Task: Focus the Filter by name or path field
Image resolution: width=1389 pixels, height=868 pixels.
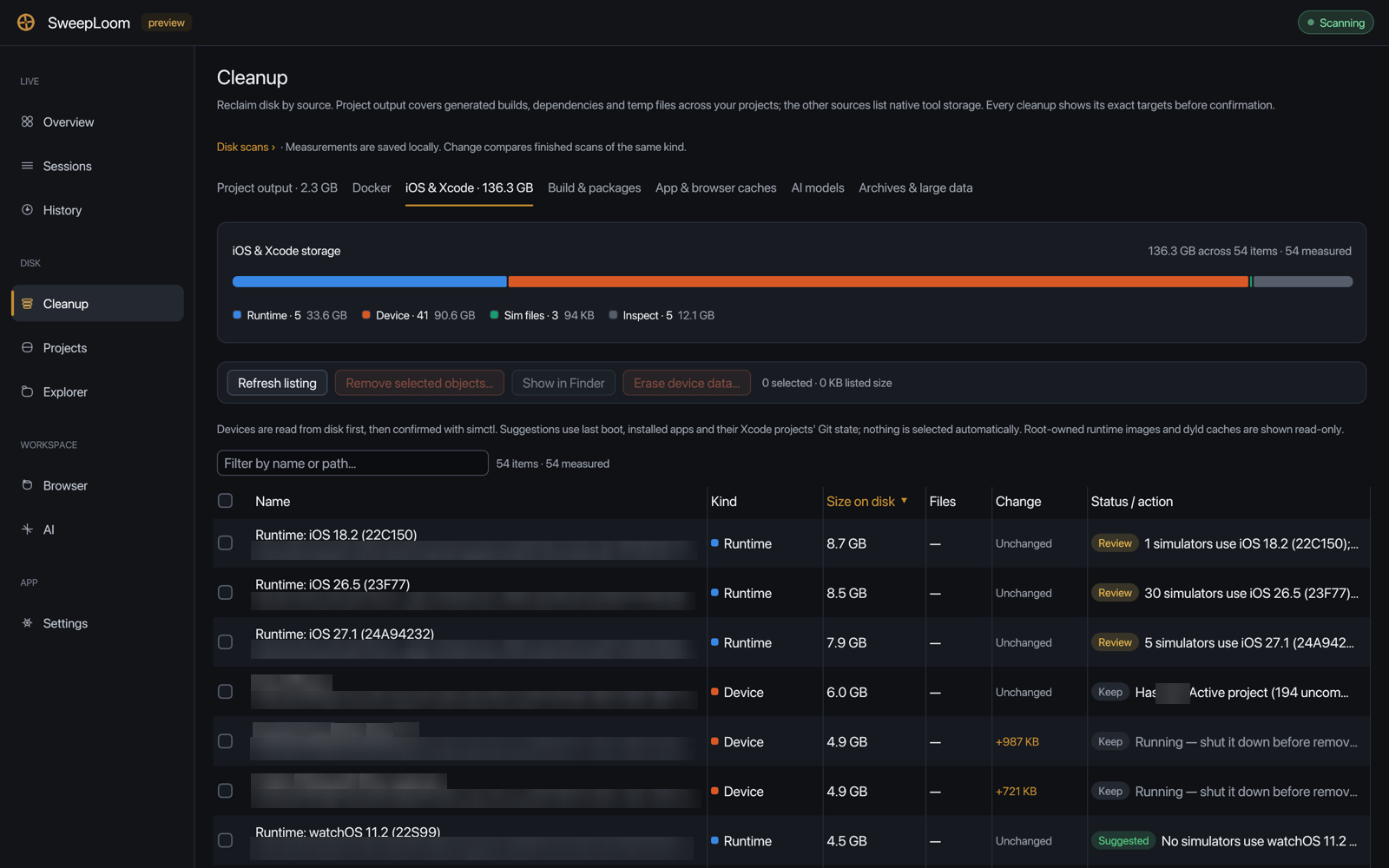Action: [352, 464]
